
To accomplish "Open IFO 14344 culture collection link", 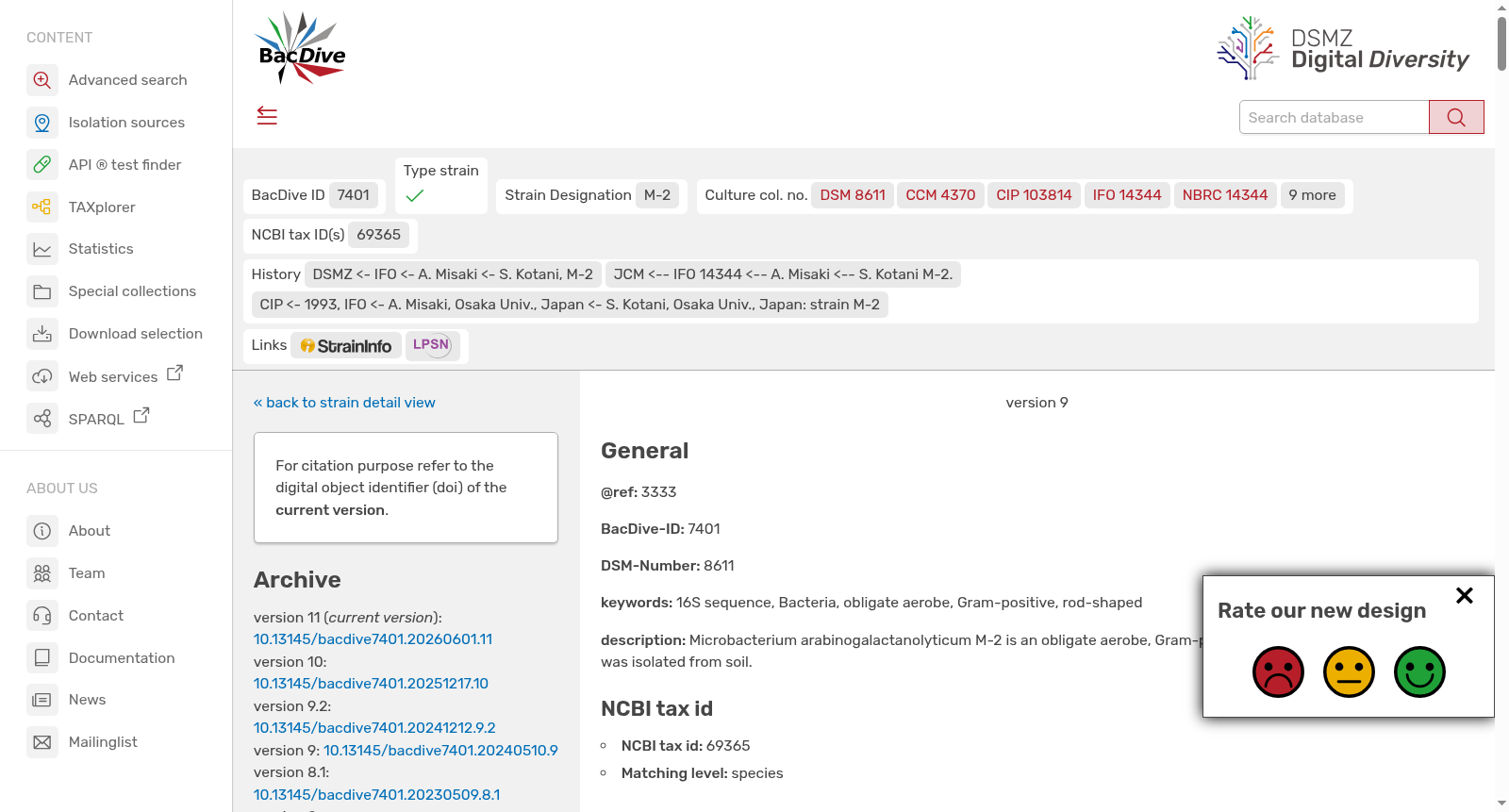I will [x=1127, y=195].
